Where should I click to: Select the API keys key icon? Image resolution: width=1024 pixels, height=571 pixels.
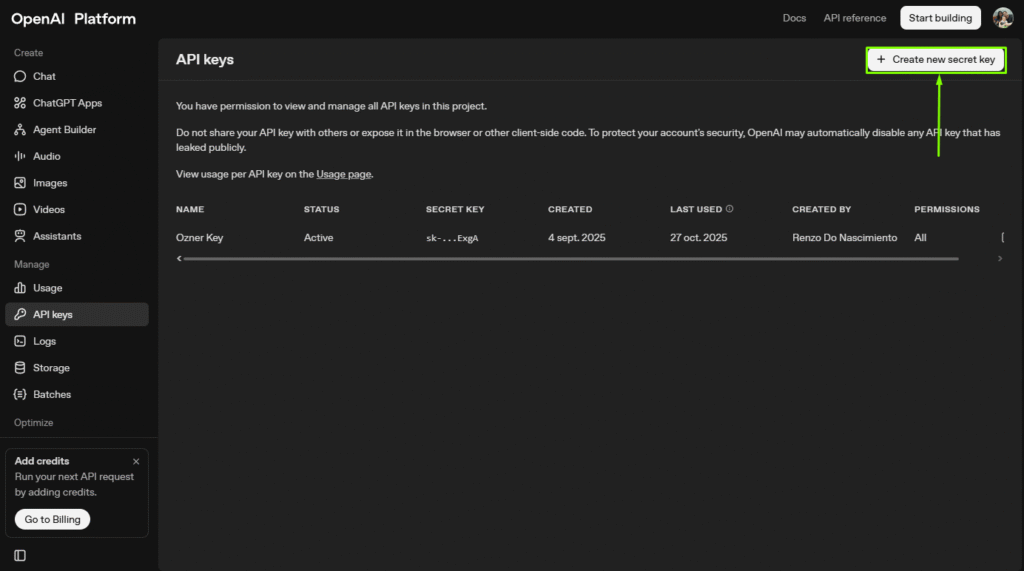[x=20, y=314]
